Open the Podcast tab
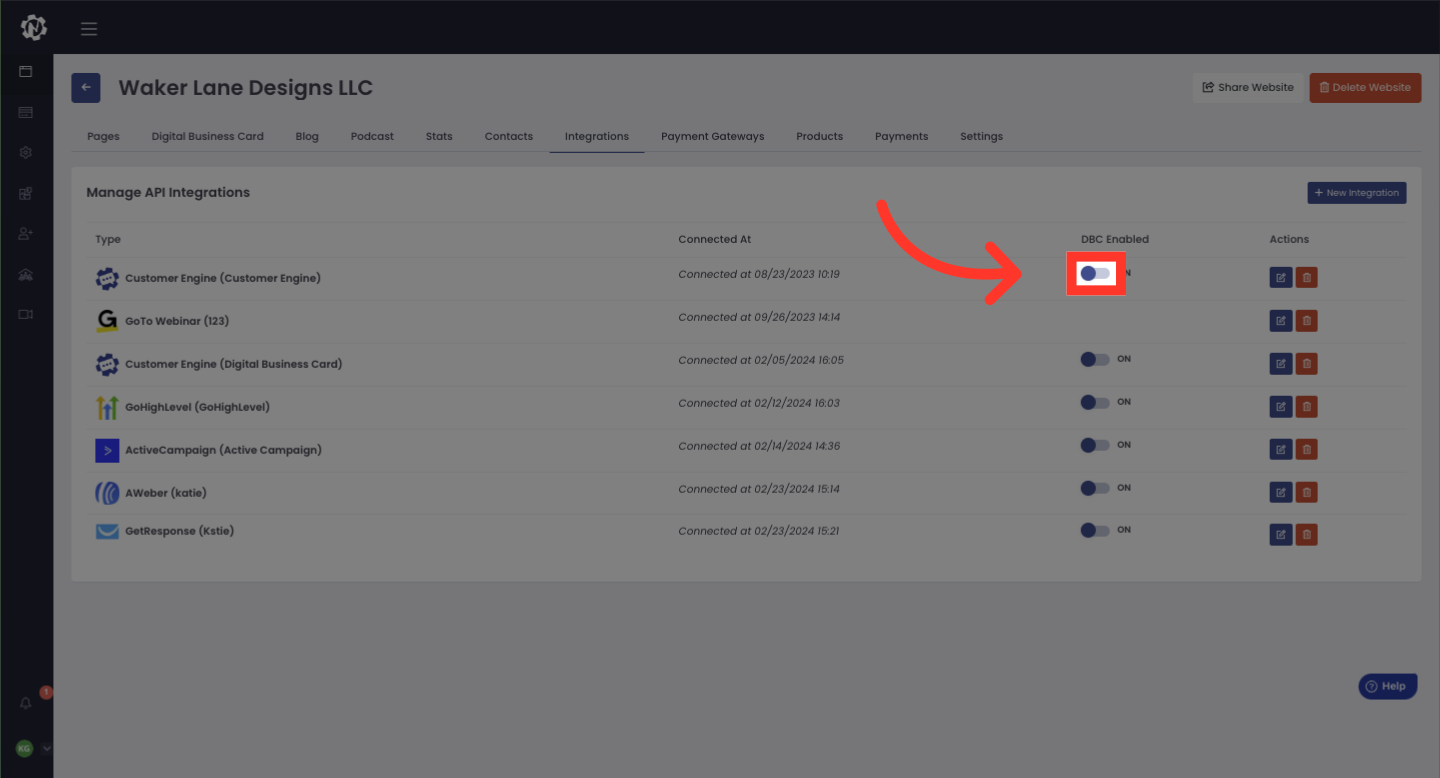 [372, 136]
